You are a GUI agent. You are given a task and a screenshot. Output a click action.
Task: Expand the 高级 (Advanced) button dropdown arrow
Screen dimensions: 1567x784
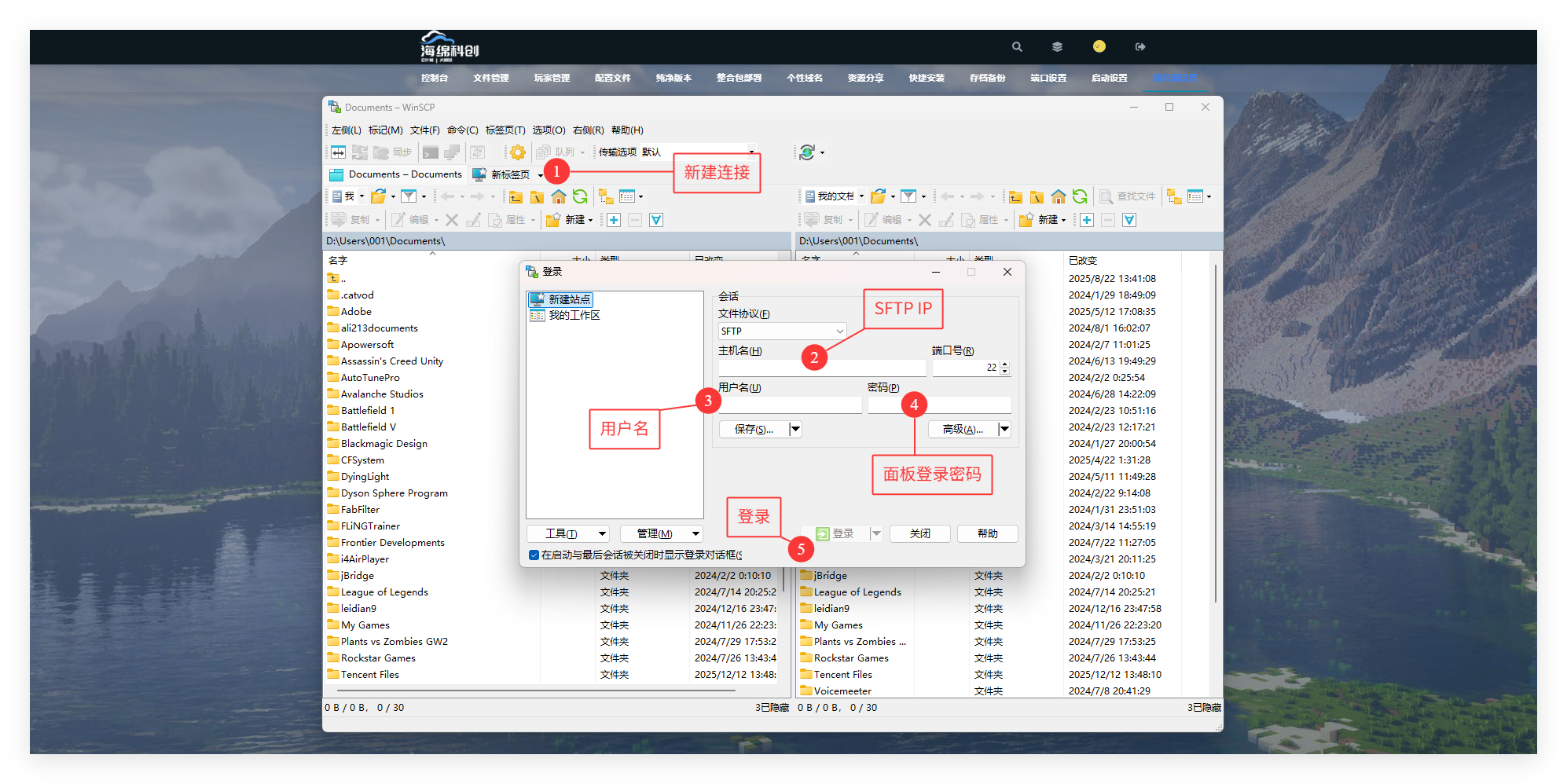click(x=1004, y=429)
